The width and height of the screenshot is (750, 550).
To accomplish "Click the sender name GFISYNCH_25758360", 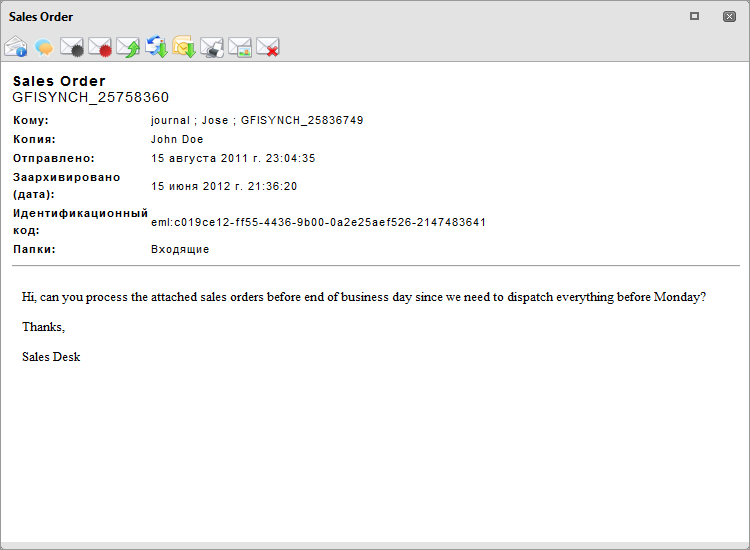I will 91,98.
